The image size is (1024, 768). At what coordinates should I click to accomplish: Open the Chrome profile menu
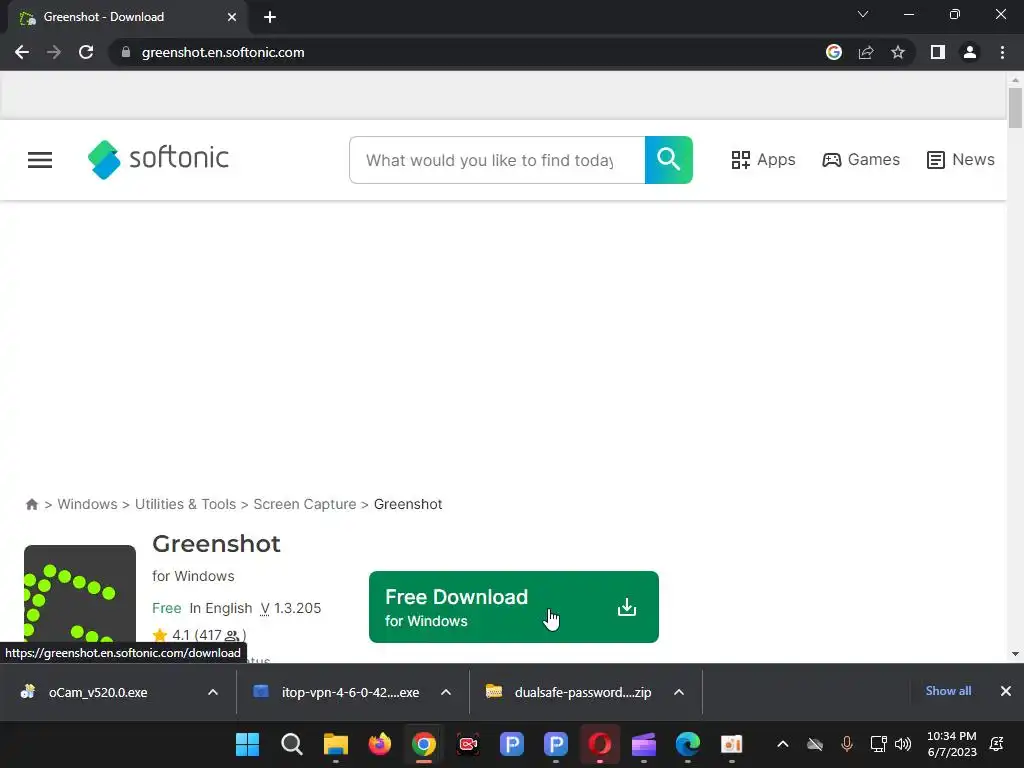970,52
